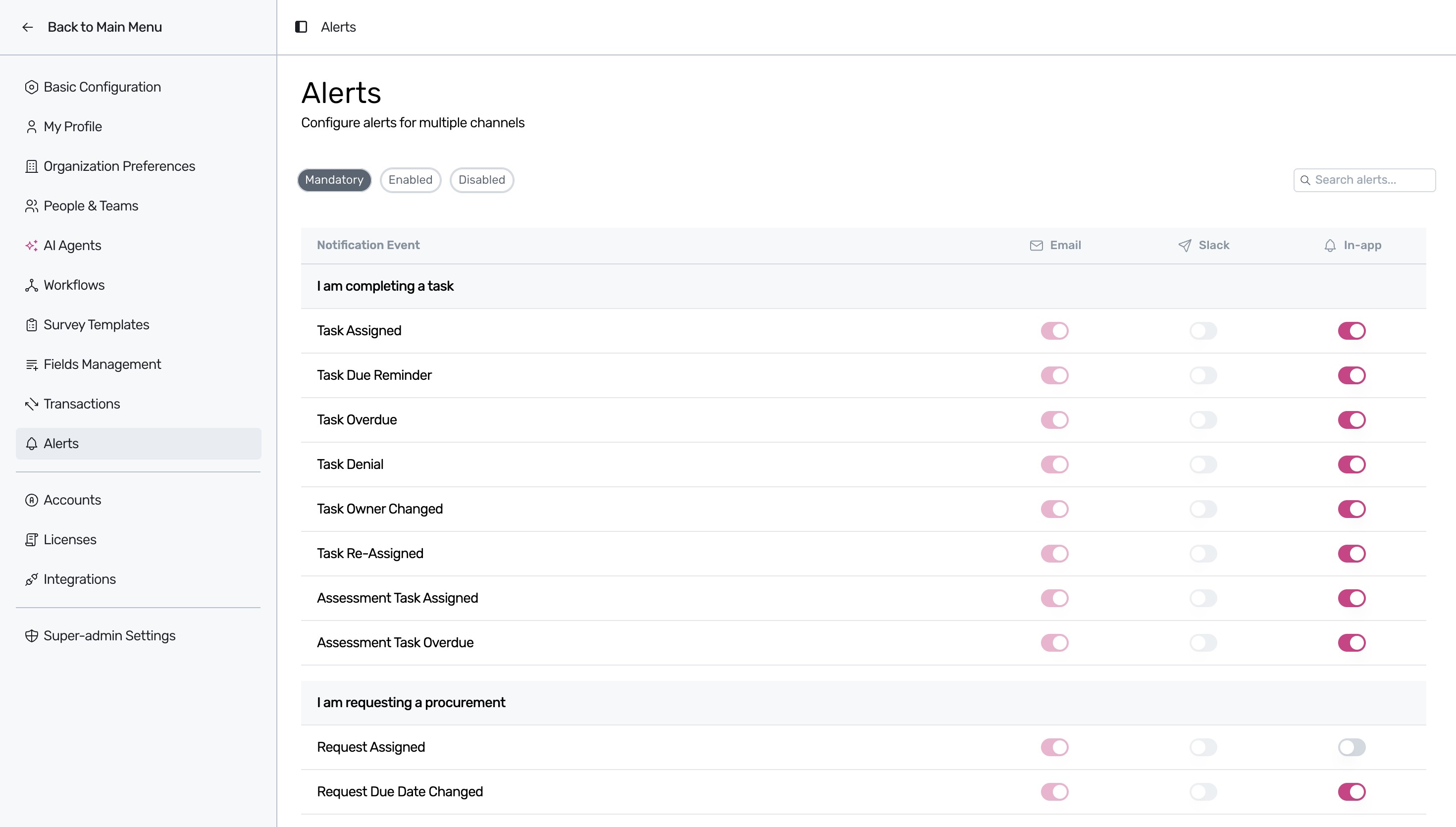
Task: Open Fields Management
Action: 139,364
